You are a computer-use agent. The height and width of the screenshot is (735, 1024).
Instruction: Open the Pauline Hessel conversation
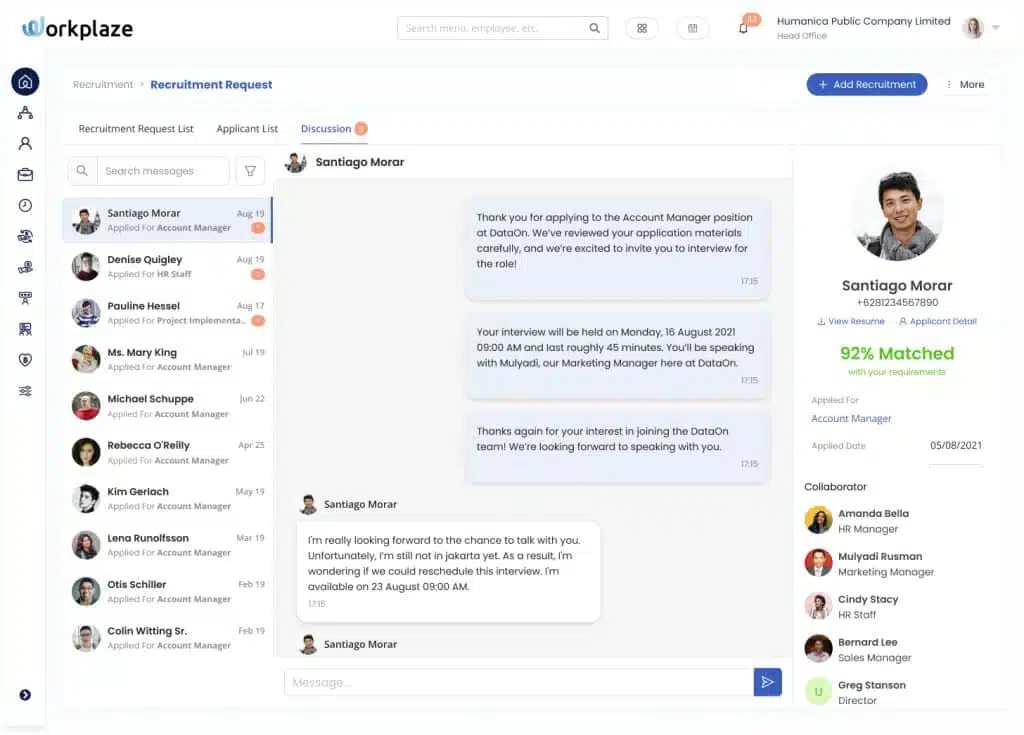point(167,313)
